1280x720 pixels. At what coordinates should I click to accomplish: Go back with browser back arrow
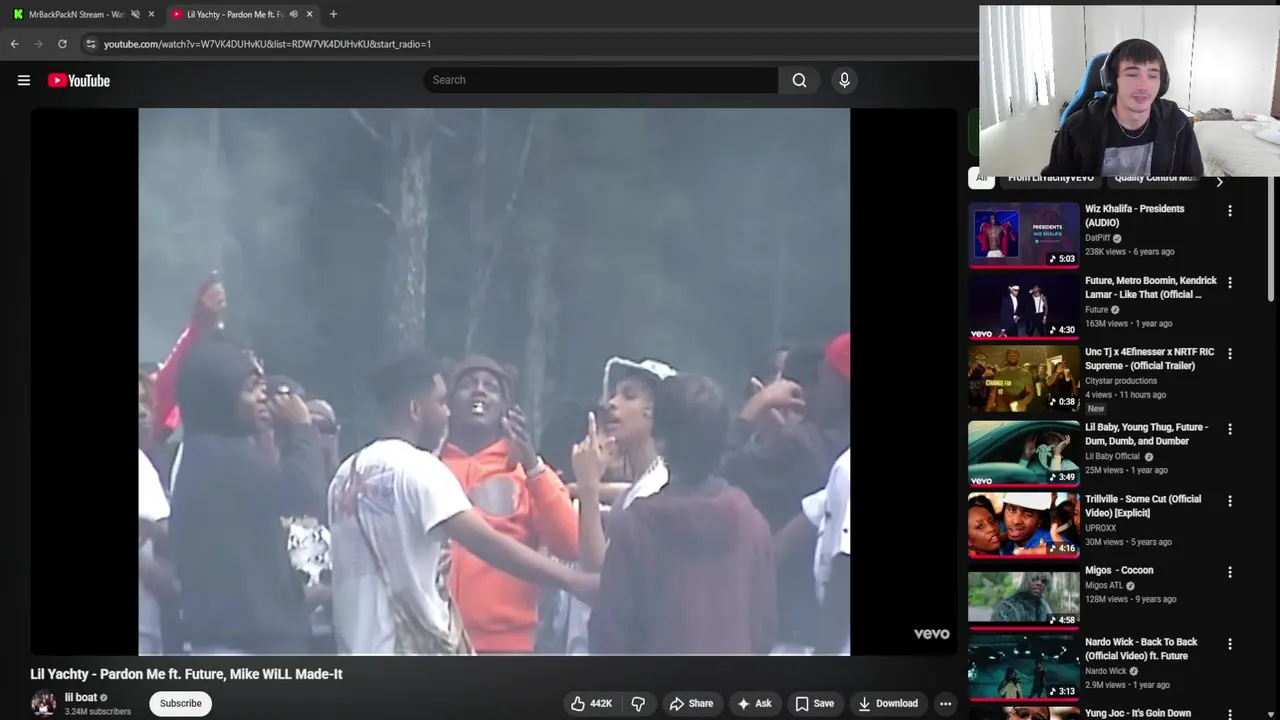click(x=14, y=44)
